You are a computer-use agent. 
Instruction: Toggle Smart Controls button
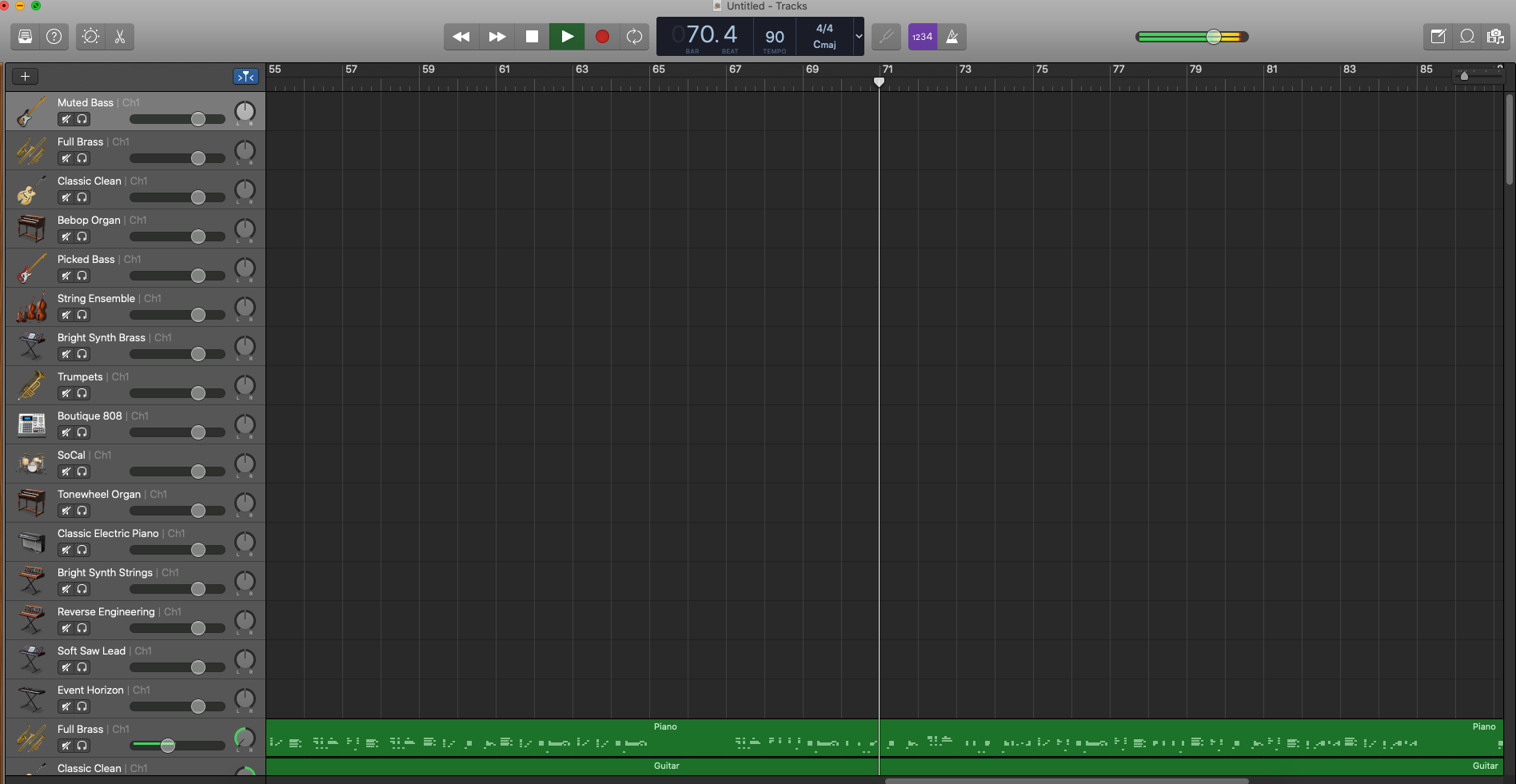click(90, 37)
